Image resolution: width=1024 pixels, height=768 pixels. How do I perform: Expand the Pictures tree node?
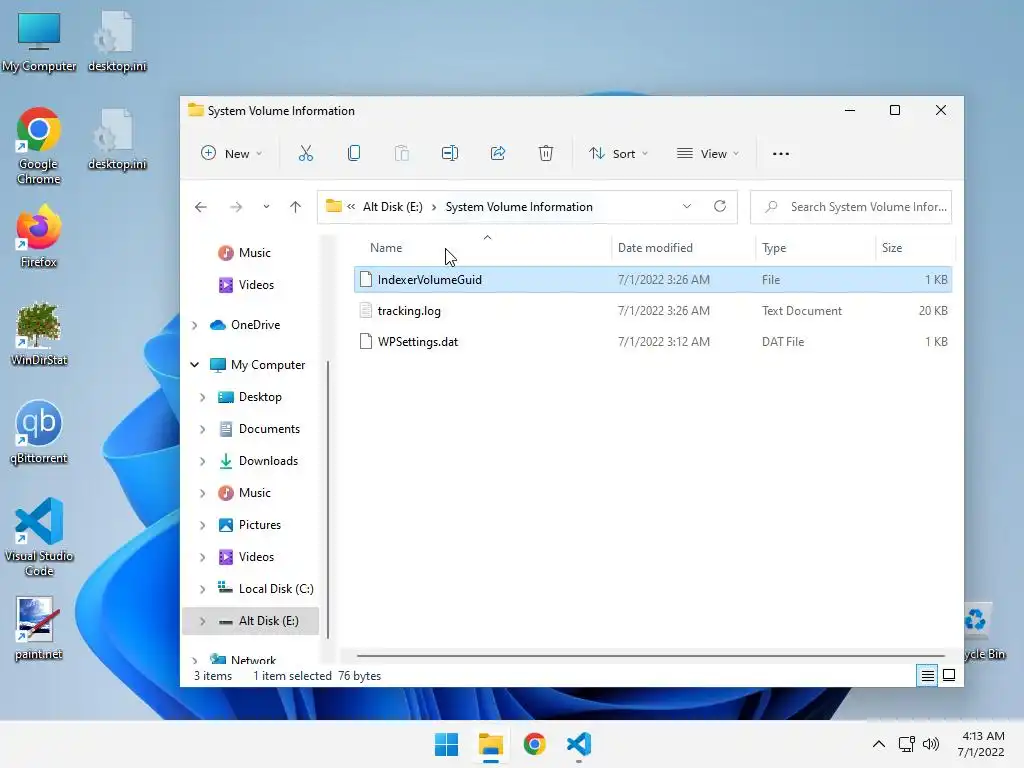pos(202,525)
